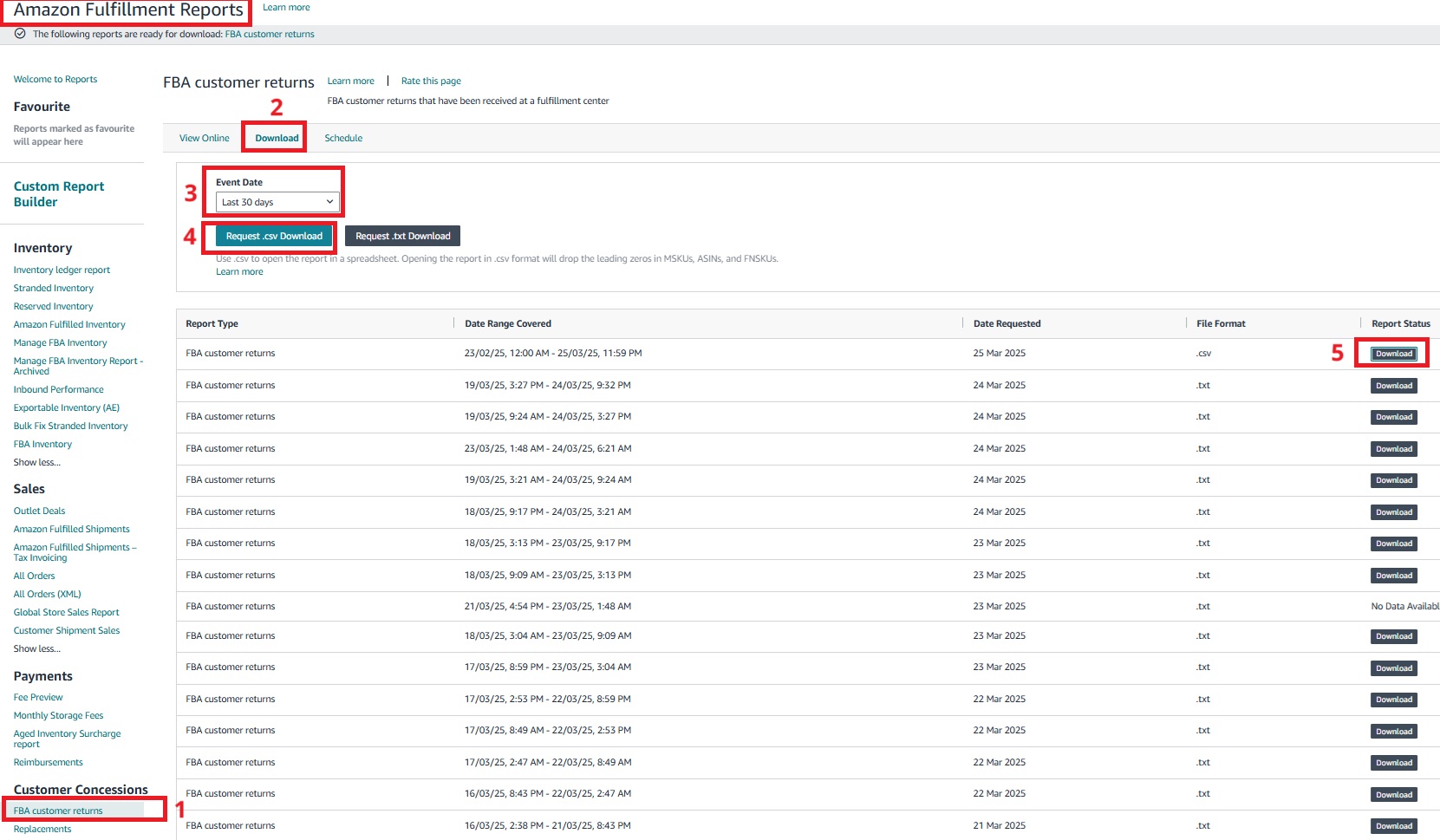1440x840 pixels.
Task: Download report covering 17/03/25, 2:47 AM range
Action: (x=1394, y=763)
